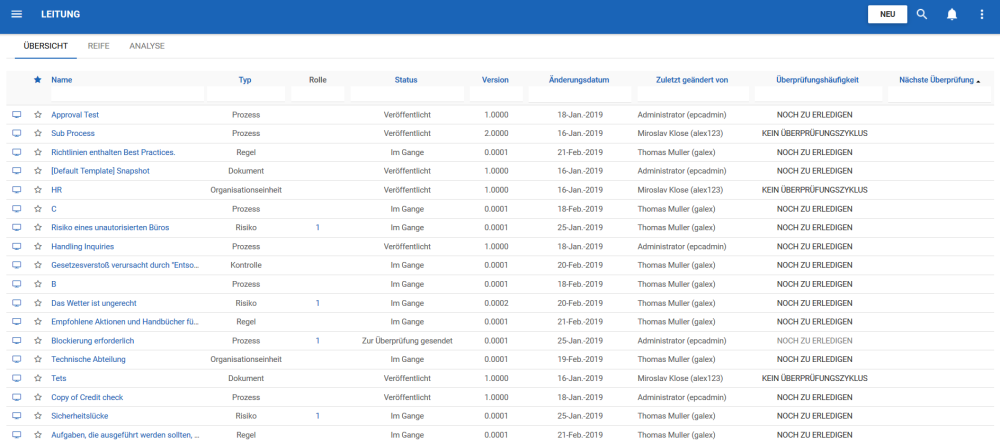Switch to the REIFE tab
The image size is (1000, 444).
tap(98, 46)
